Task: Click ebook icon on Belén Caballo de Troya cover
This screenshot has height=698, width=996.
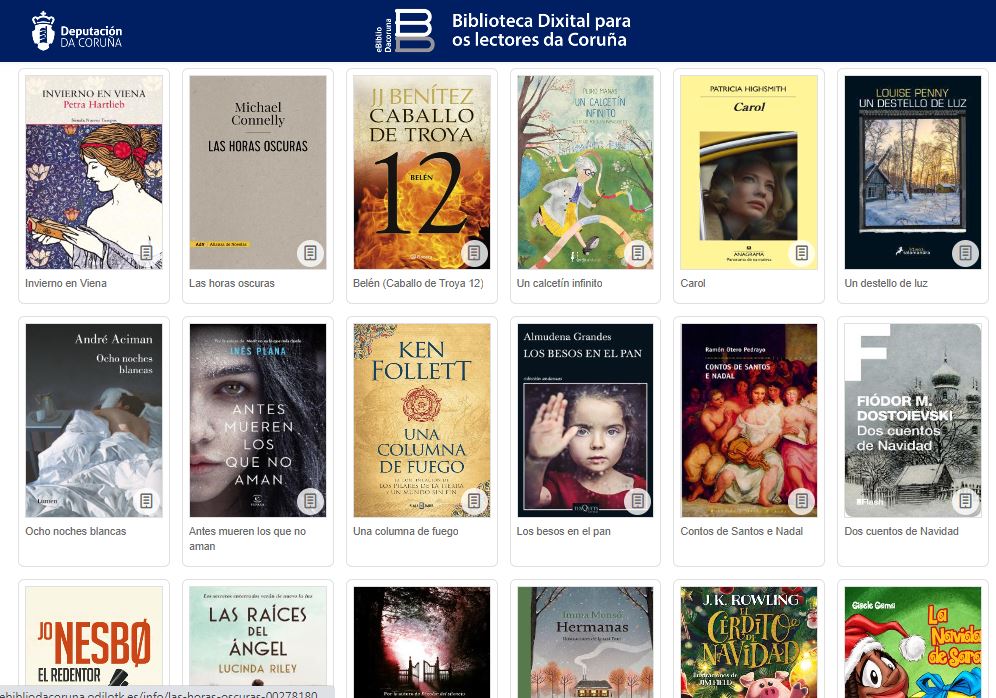Action: [474, 253]
